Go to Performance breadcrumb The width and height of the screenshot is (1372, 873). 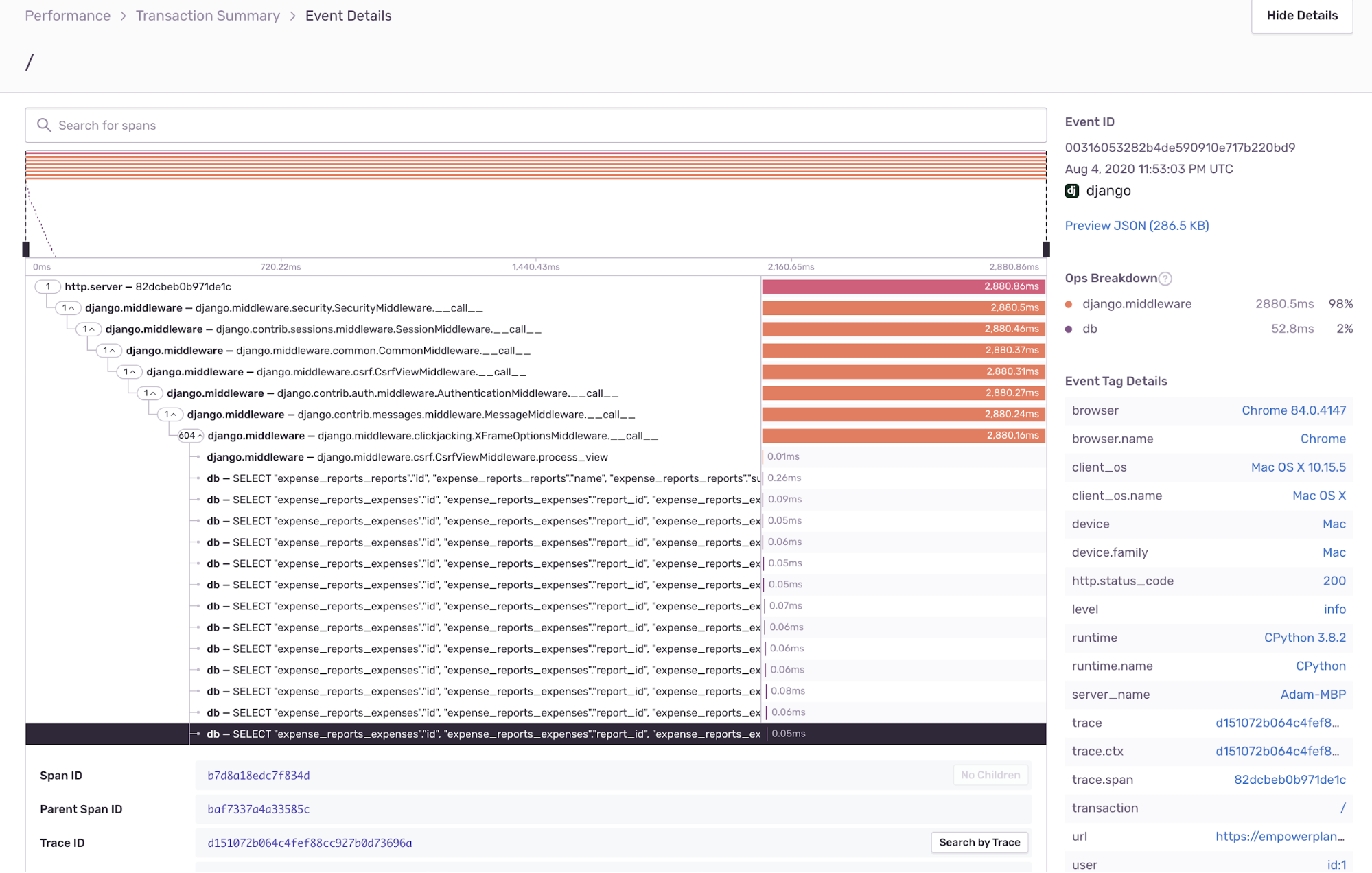67,16
